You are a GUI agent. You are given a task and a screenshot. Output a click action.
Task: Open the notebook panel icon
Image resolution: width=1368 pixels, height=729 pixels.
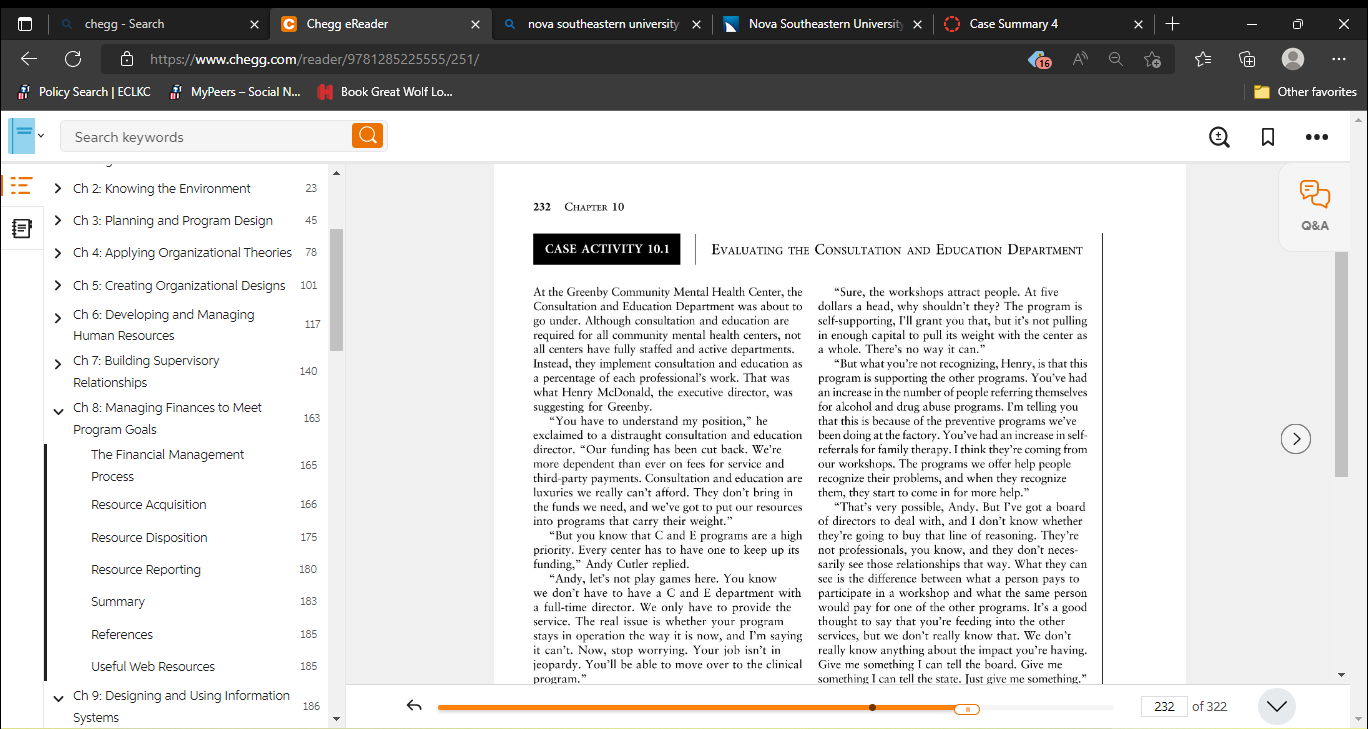pos(21,229)
